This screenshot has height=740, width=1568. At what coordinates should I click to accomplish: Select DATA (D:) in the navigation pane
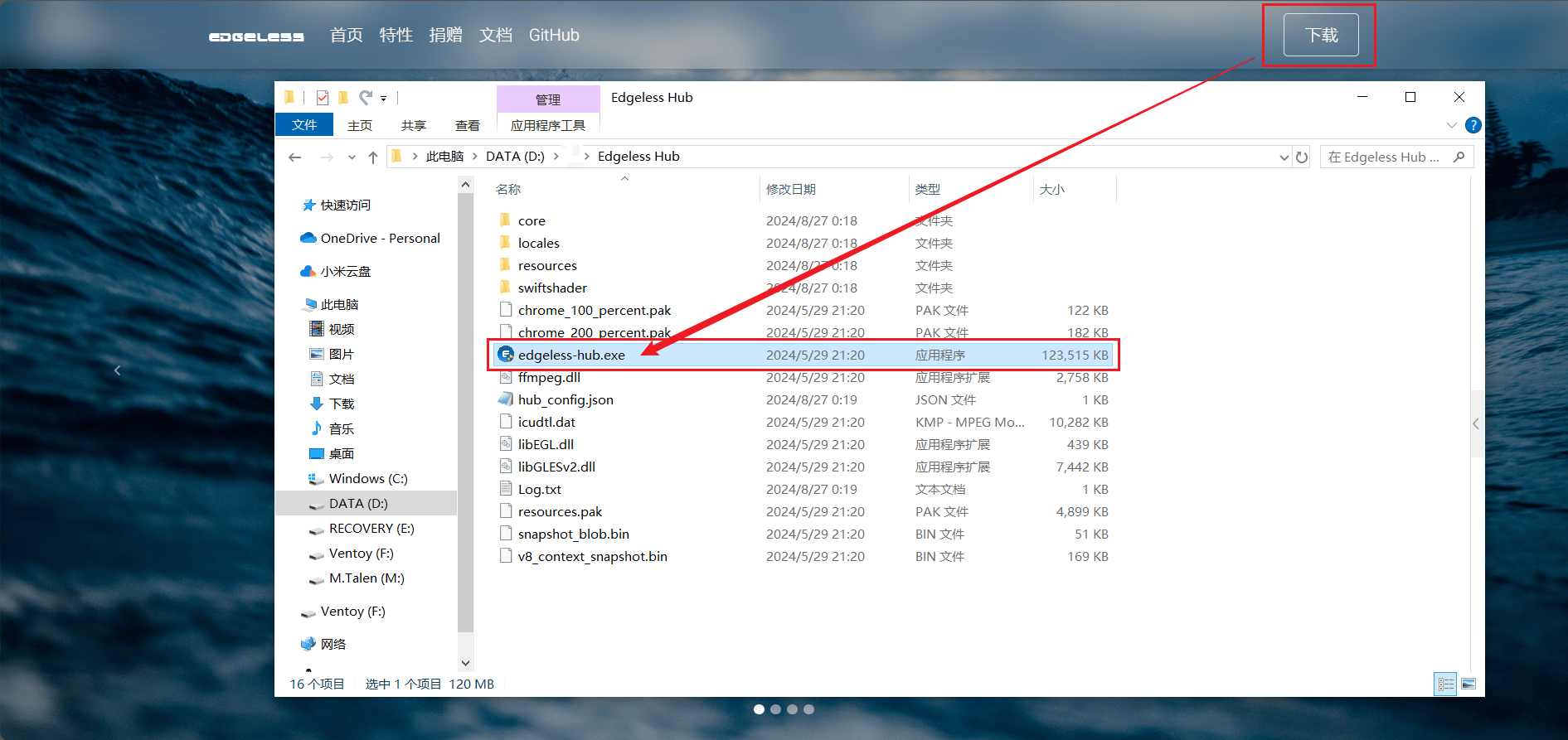point(358,503)
